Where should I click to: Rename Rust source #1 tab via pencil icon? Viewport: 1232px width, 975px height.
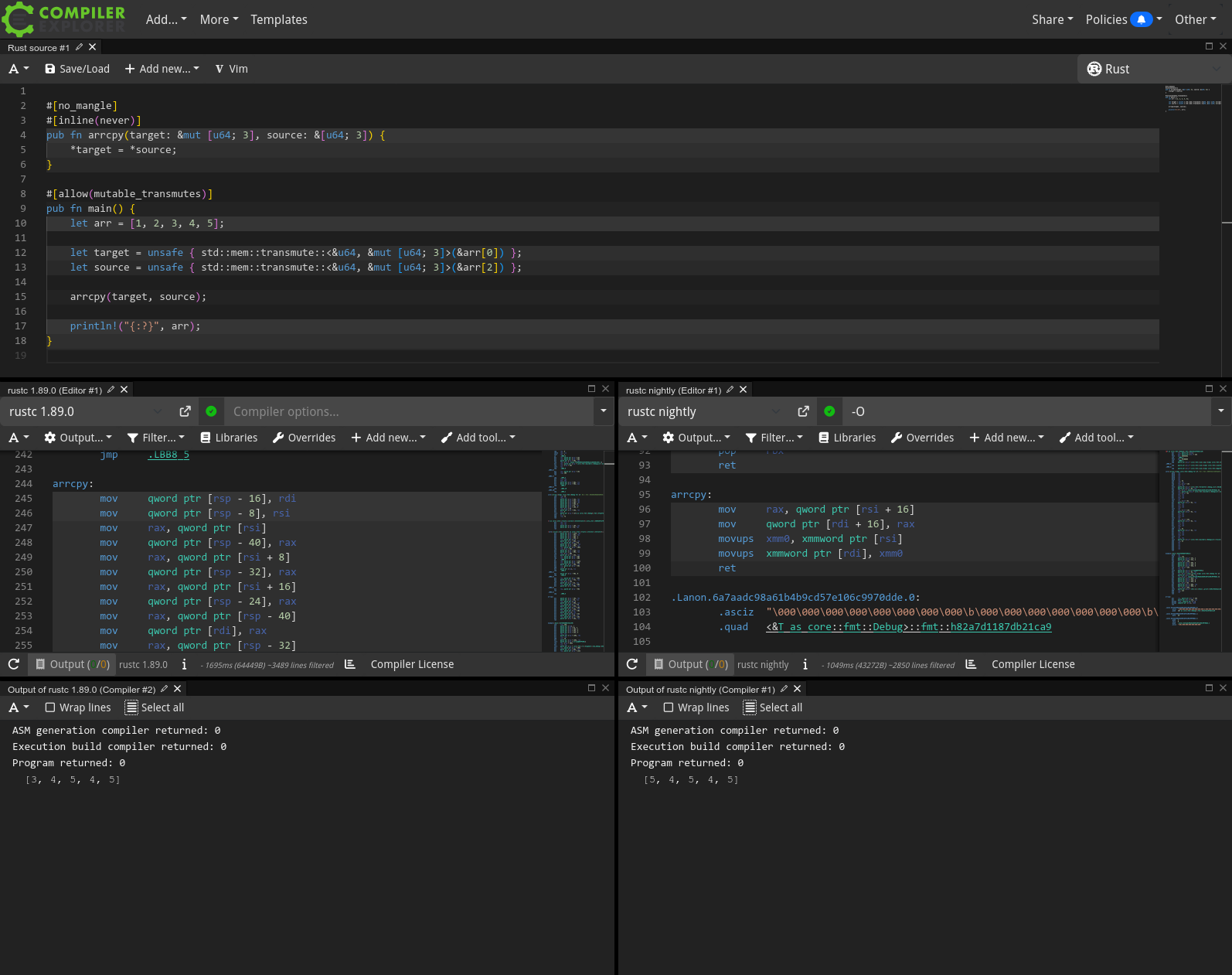pyautogui.click(x=79, y=47)
